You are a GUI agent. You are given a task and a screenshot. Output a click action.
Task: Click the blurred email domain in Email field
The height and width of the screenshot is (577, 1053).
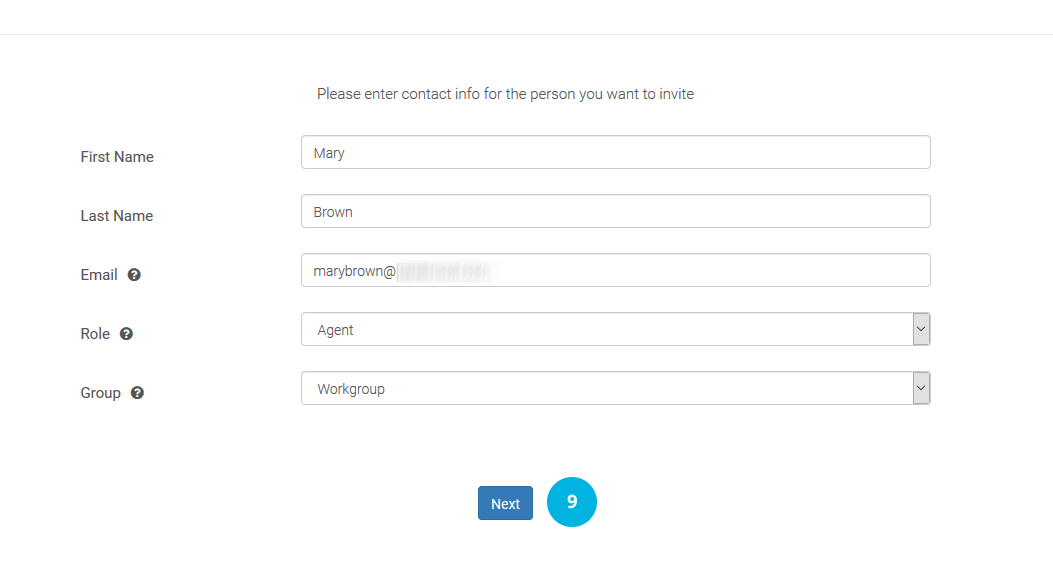[446, 271]
